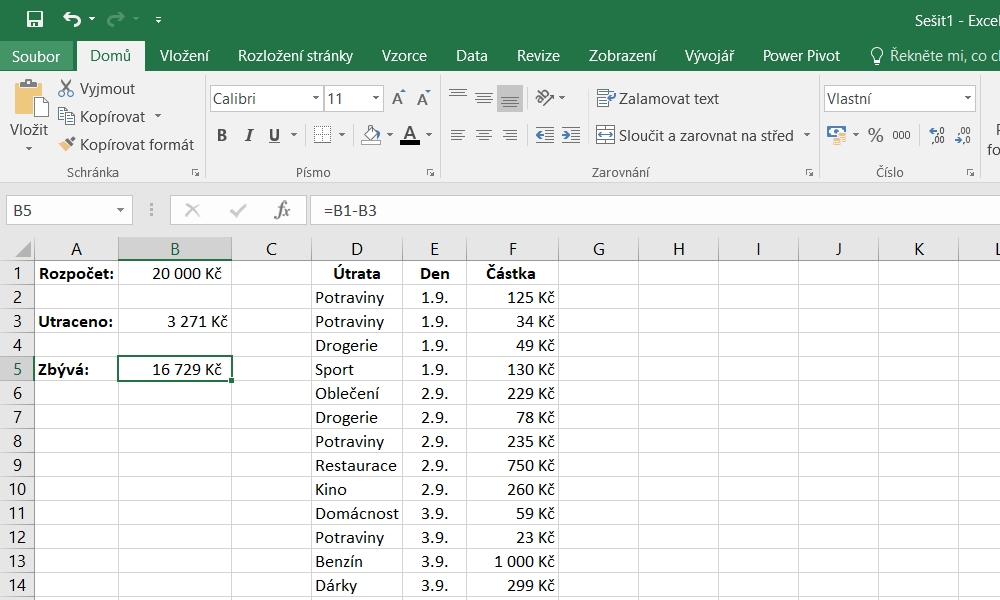This screenshot has width=1000, height=600.
Task: Click the Kopírovat formát button
Action: pos(126,144)
